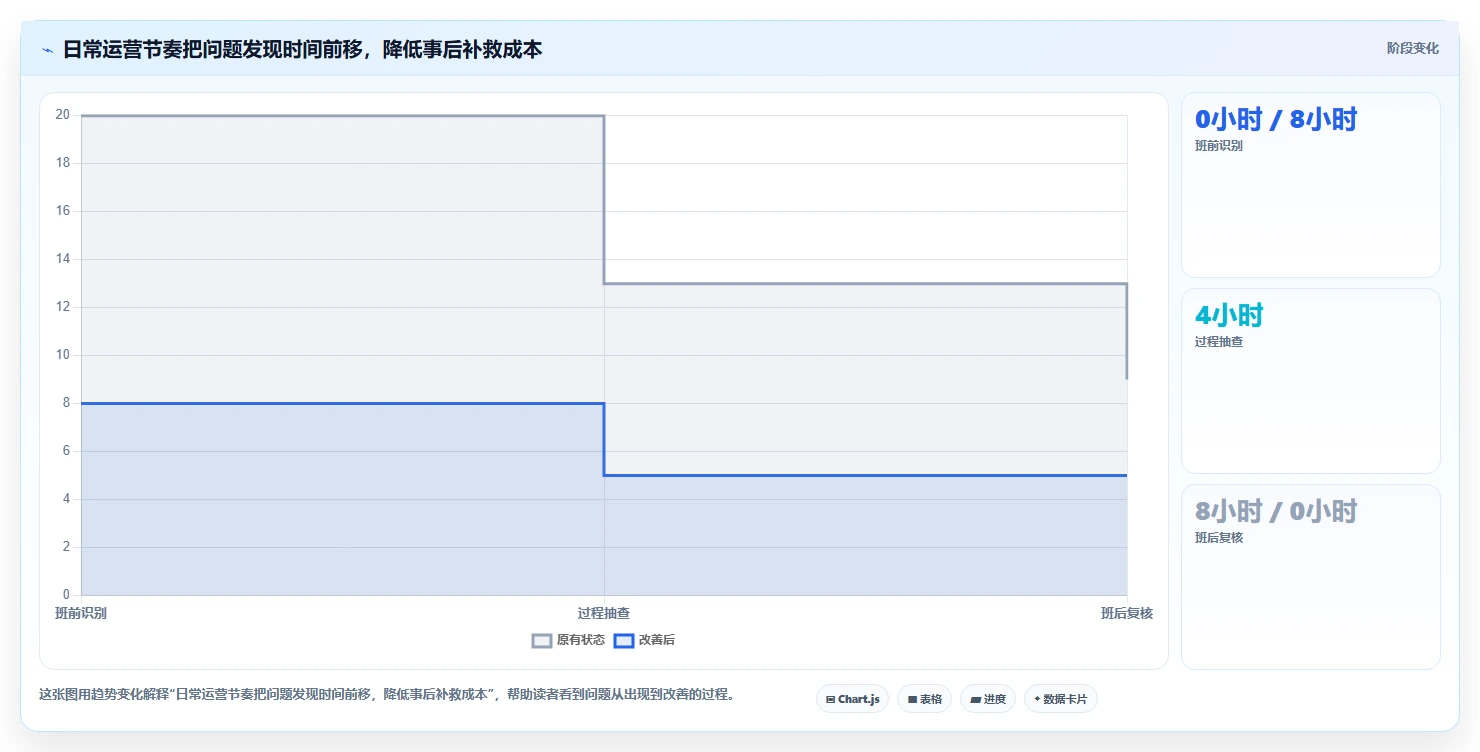The width and height of the screenshot is (1480, 752).
Task: Click the 班前识别 caption in first card
Action: pyautogui.click(x=1219, y=146)
